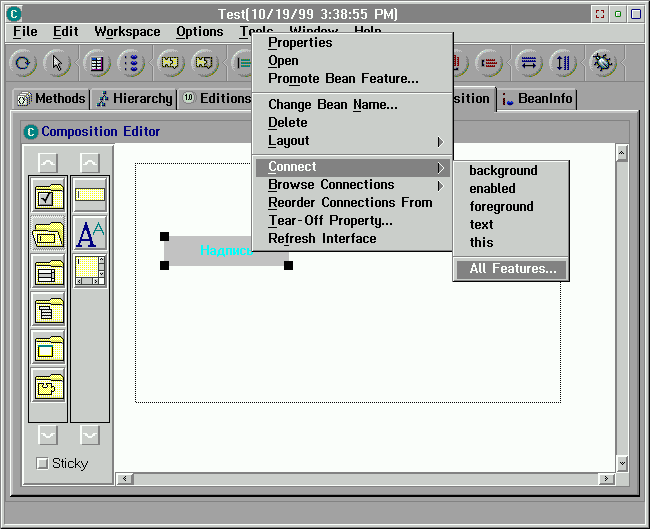Click the vertical scrollbar down arrow

coord(621,463)
